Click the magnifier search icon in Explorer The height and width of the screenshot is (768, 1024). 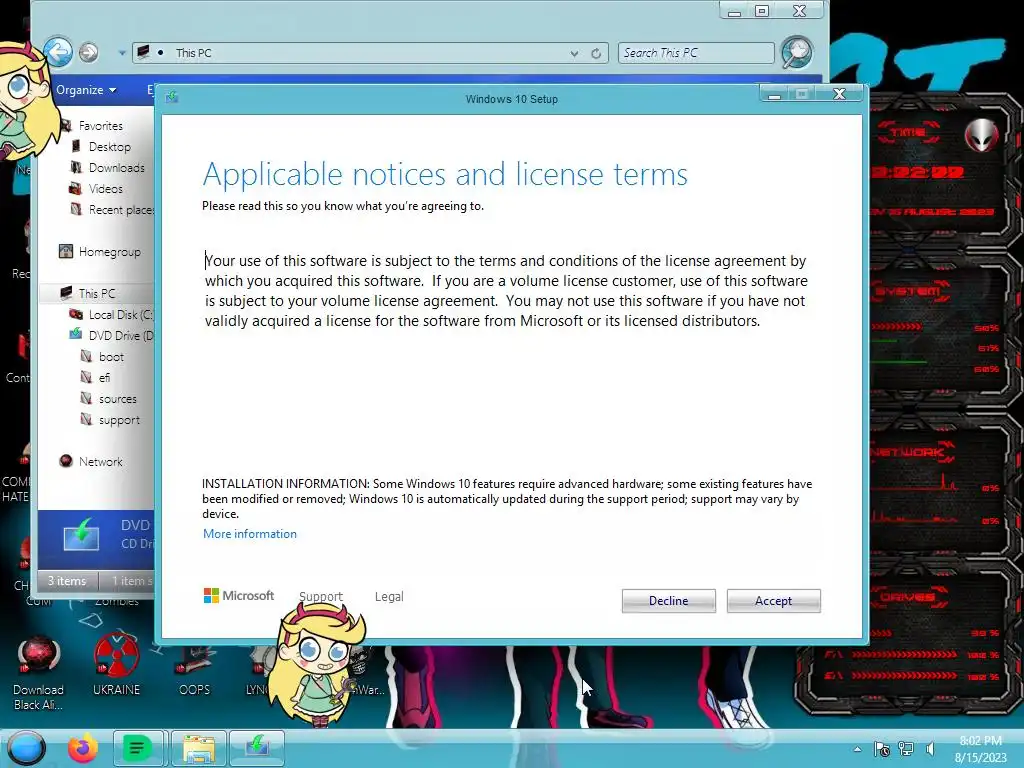(797, 52)
